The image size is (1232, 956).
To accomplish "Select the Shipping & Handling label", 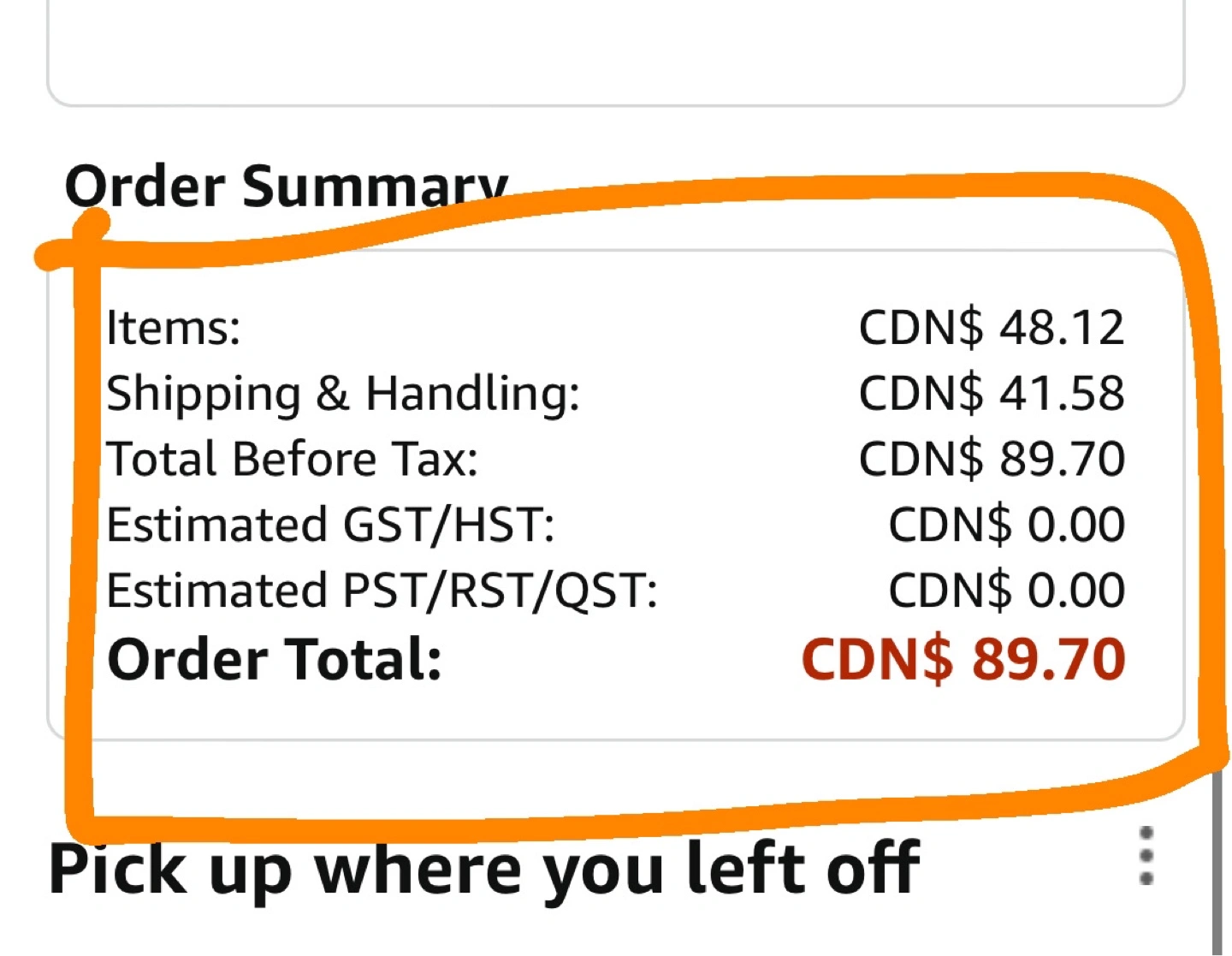I will [343, 395].
